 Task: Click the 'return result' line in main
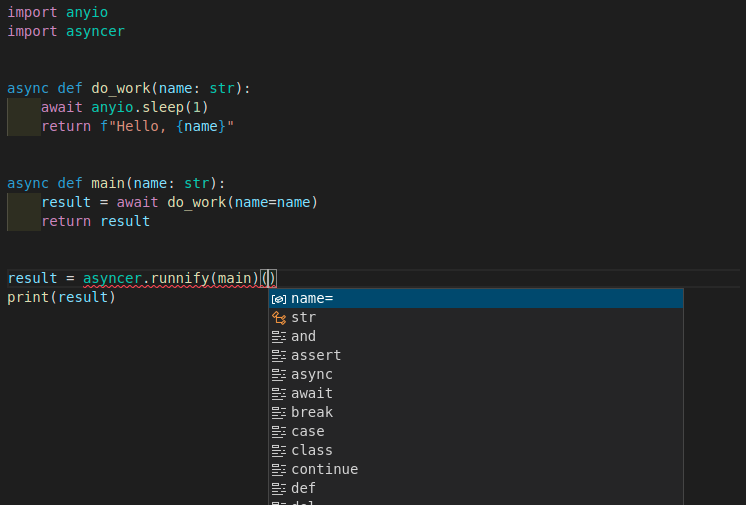tap(95, 221)
